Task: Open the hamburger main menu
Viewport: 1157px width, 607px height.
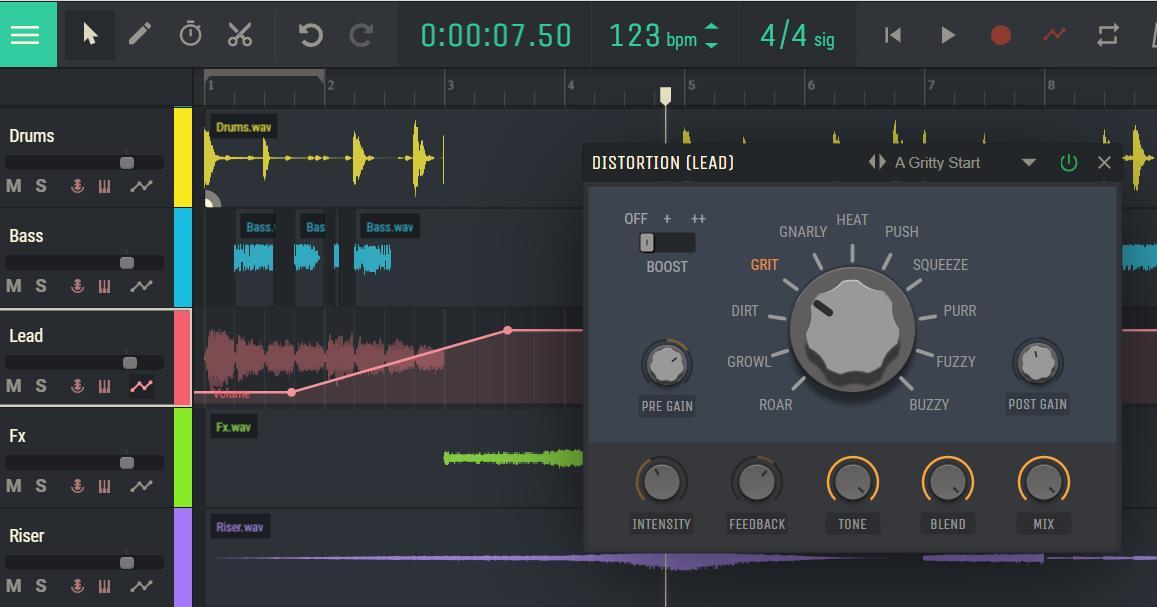Action: (25, 35)
